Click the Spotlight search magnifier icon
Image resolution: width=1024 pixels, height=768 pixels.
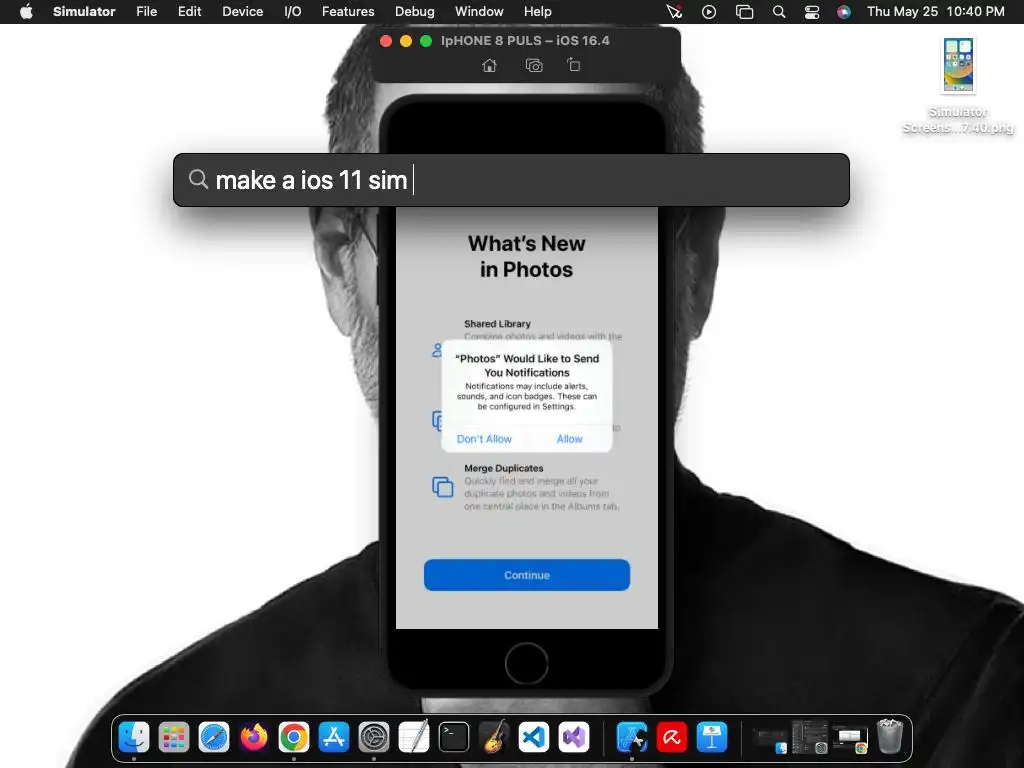point(198,179)
